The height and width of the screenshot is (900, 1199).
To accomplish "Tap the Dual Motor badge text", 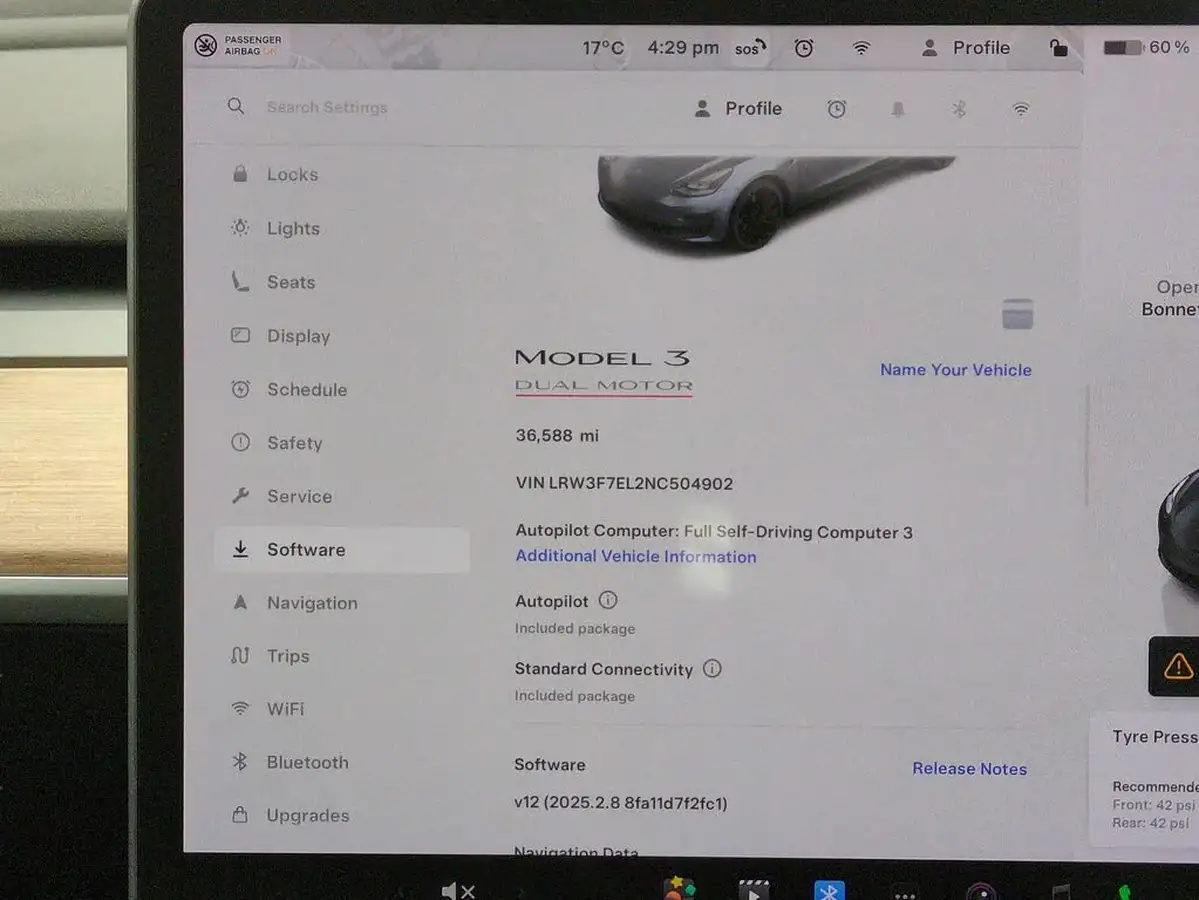I will pyautogui.click(x=603, y=385).
